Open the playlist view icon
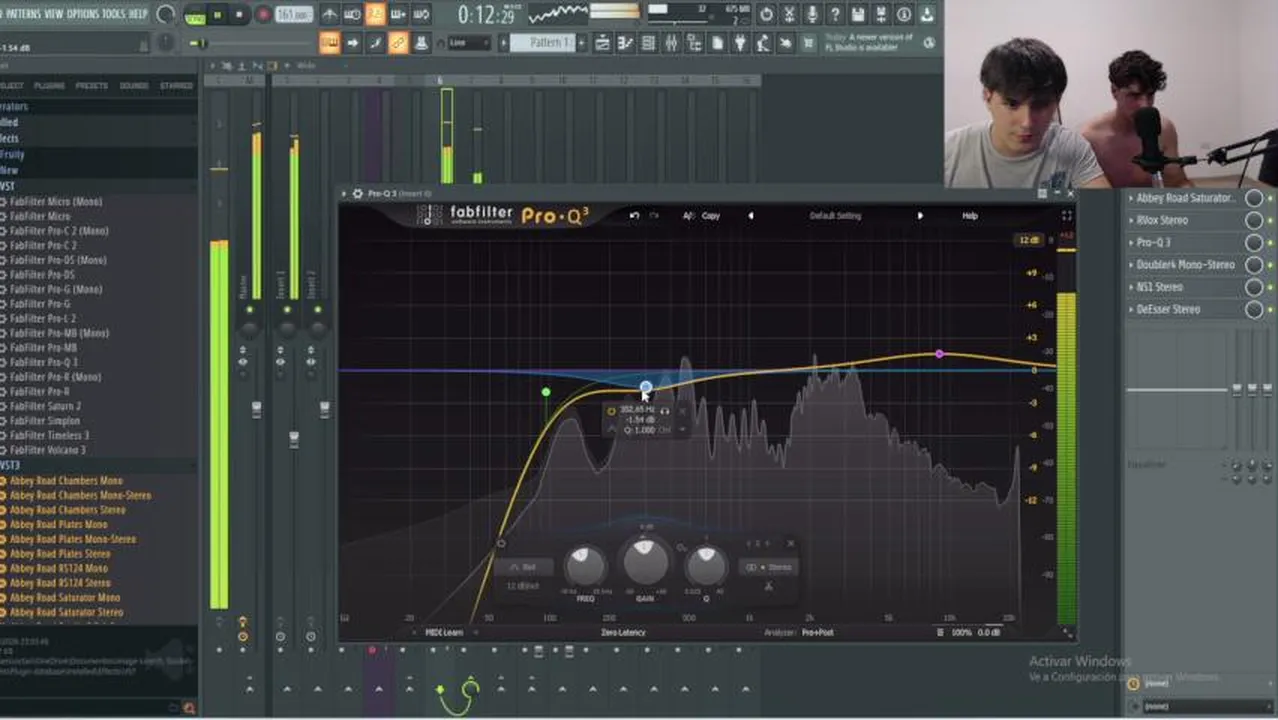 click(603, 43)
